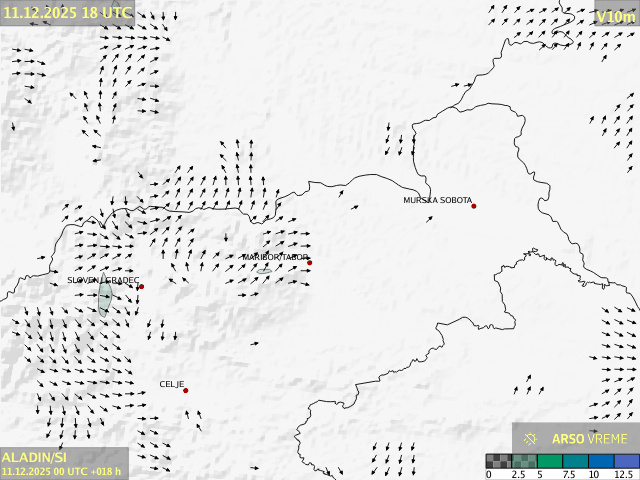
Task: Pick the teal 7.5–10 legend swatch
Action: pyautogui.click(x=575, y=461)
